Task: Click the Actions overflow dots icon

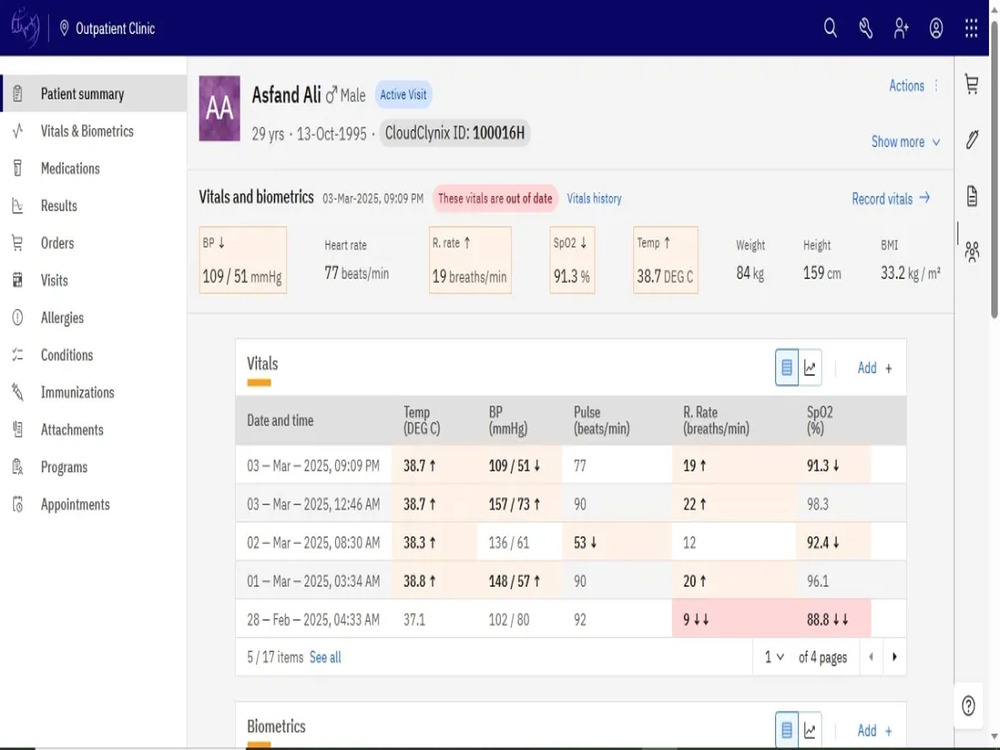Action: (936, 85)
